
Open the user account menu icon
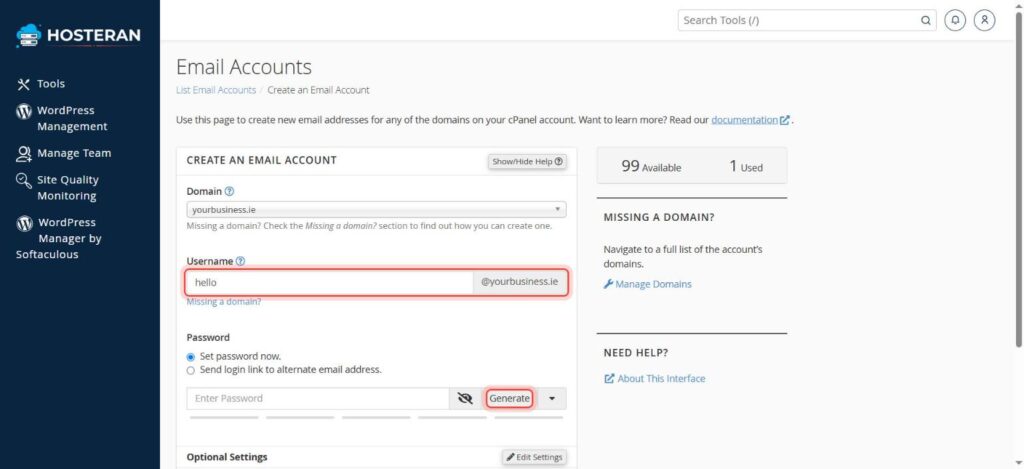(x=984, y=20)
